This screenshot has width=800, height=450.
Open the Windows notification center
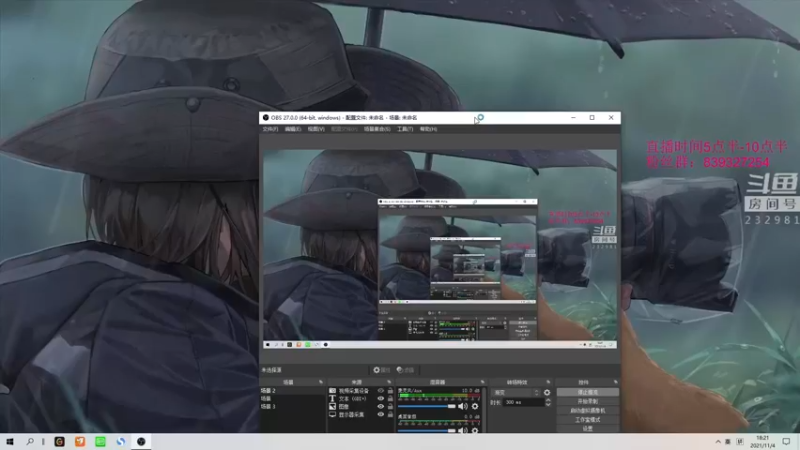786,441
